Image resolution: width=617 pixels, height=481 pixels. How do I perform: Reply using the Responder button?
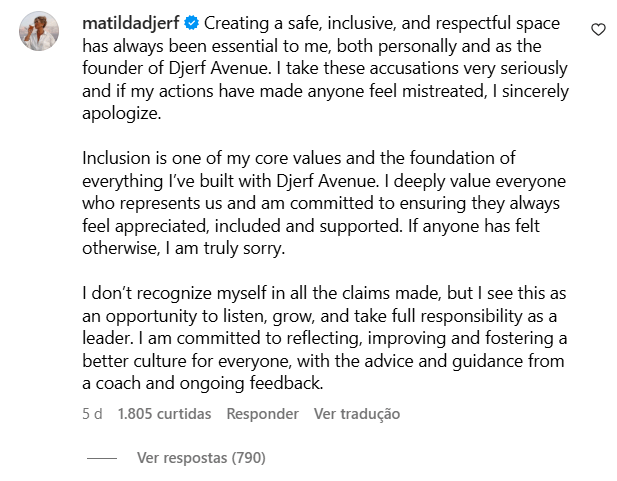[262, 414]
